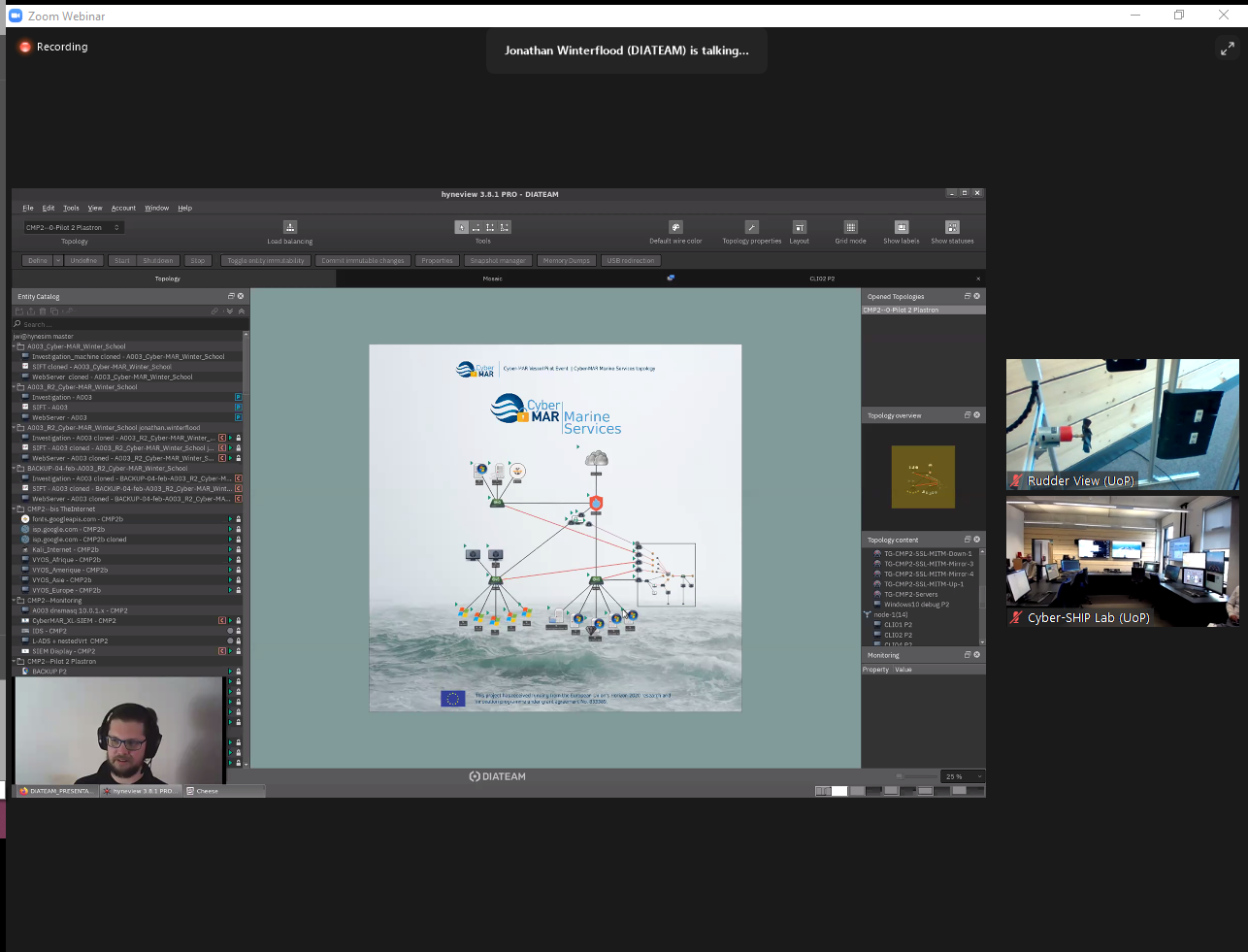
Task: Toggle Show statuses in the toolbar
Action: click(x=952, y=227)
